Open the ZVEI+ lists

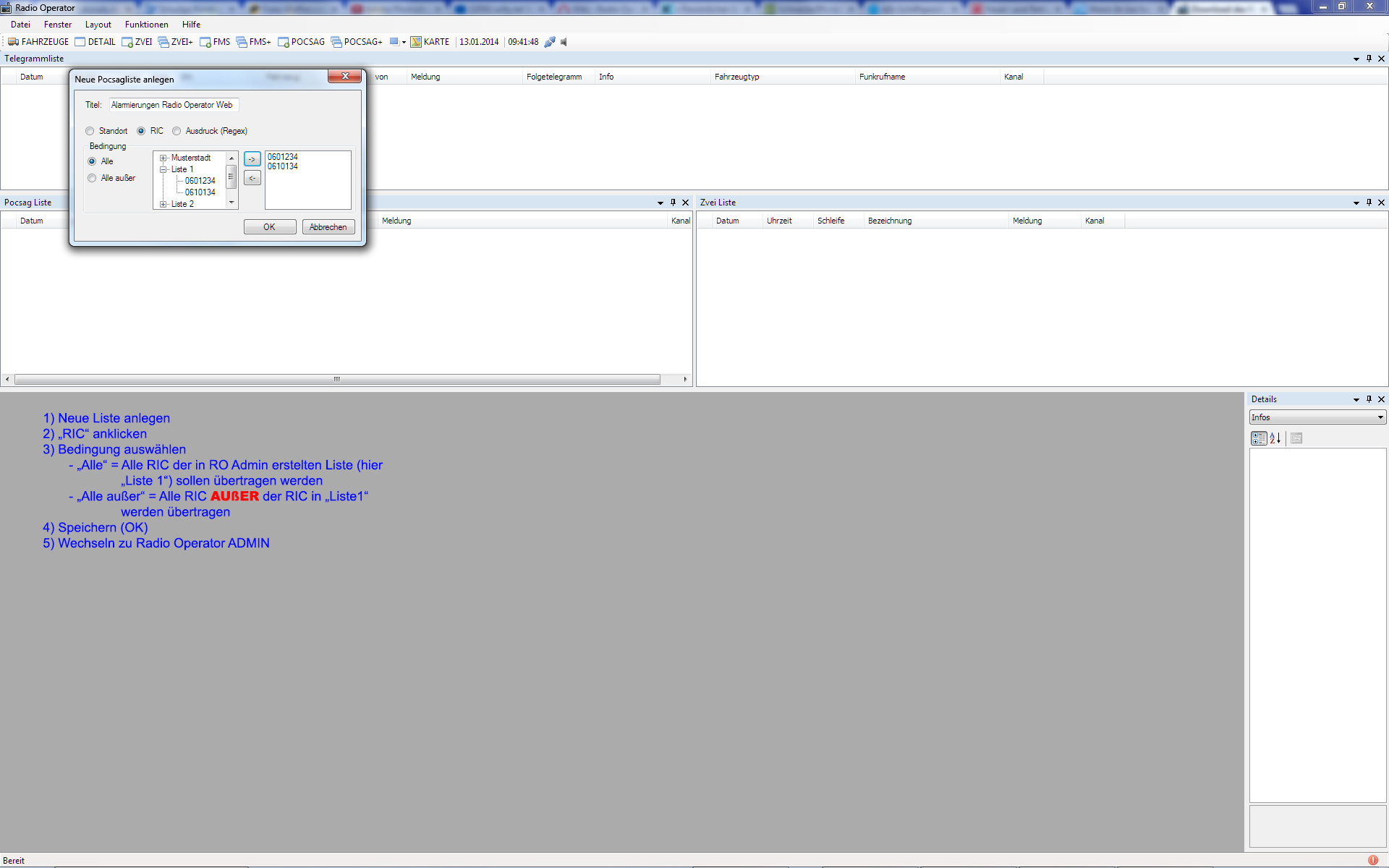(176, 42)
